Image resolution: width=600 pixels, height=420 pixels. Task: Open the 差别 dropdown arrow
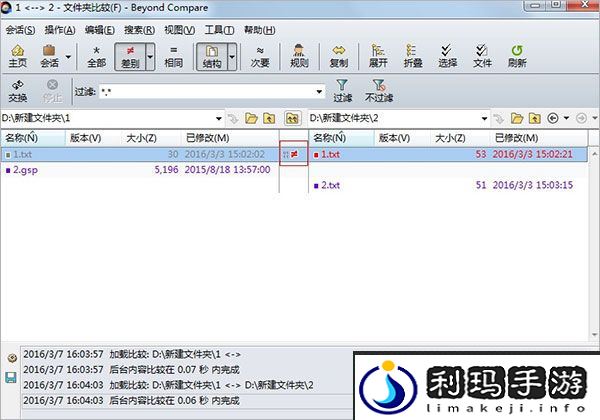point(150,57)
